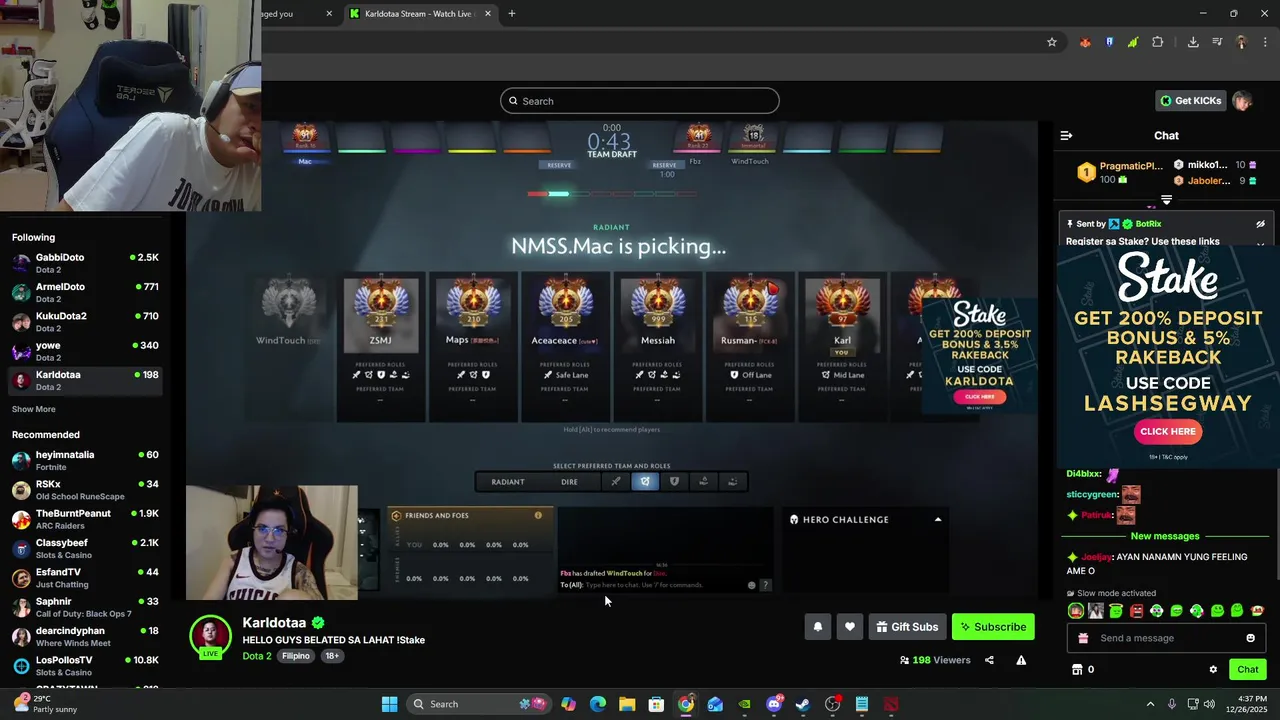This screenshot has width=1280, height=720.
Task: Click the Get KICKs button
Action: click(1190, 101)
